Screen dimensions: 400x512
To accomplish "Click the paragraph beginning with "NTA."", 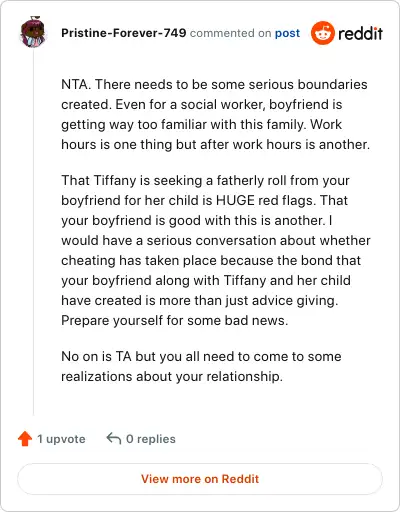I will [x=216, y=114].
